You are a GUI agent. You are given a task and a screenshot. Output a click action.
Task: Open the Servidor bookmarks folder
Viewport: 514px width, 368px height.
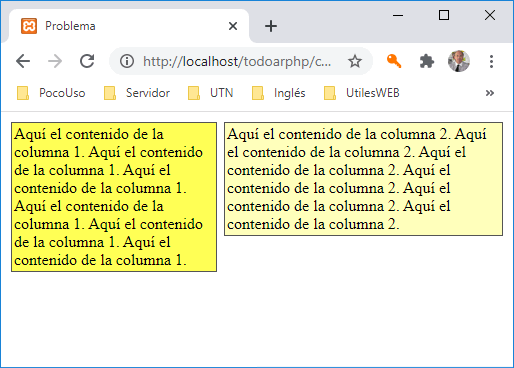(x=137, y=93)
